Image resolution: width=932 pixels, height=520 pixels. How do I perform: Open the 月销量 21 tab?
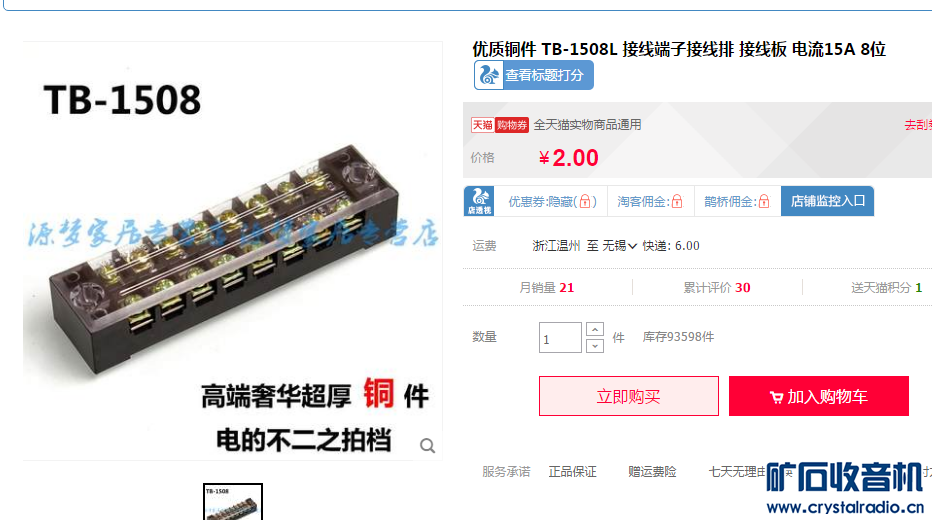pos(547,288)
